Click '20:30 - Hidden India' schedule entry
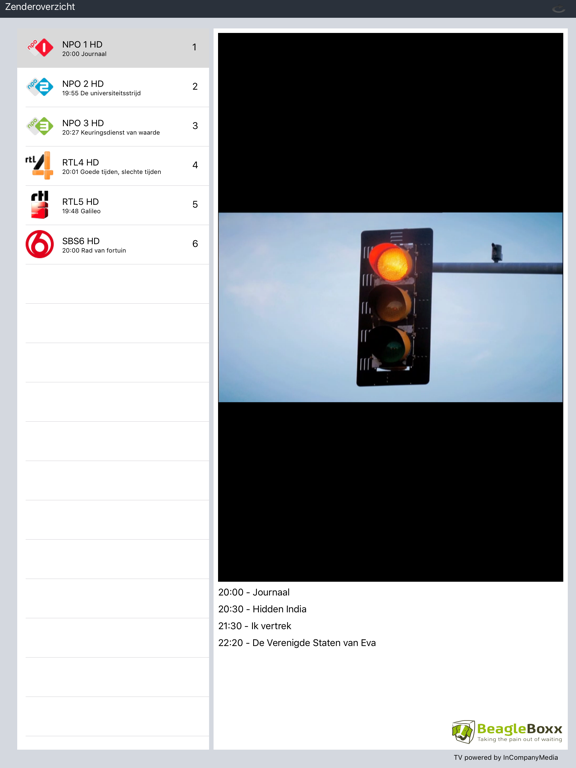The image size is (576, 768). 262,609
